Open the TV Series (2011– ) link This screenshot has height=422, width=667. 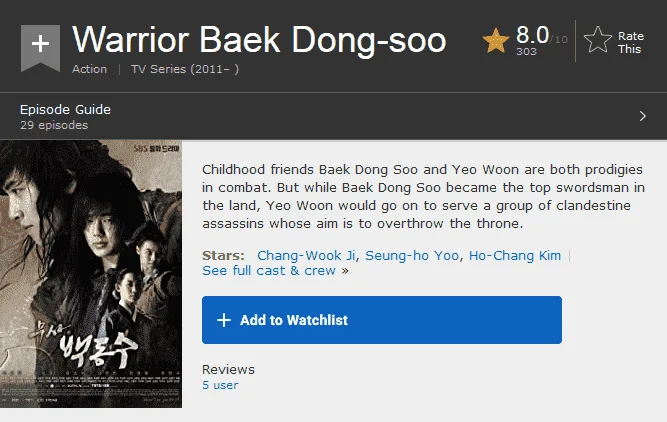[x=185, y=69]
